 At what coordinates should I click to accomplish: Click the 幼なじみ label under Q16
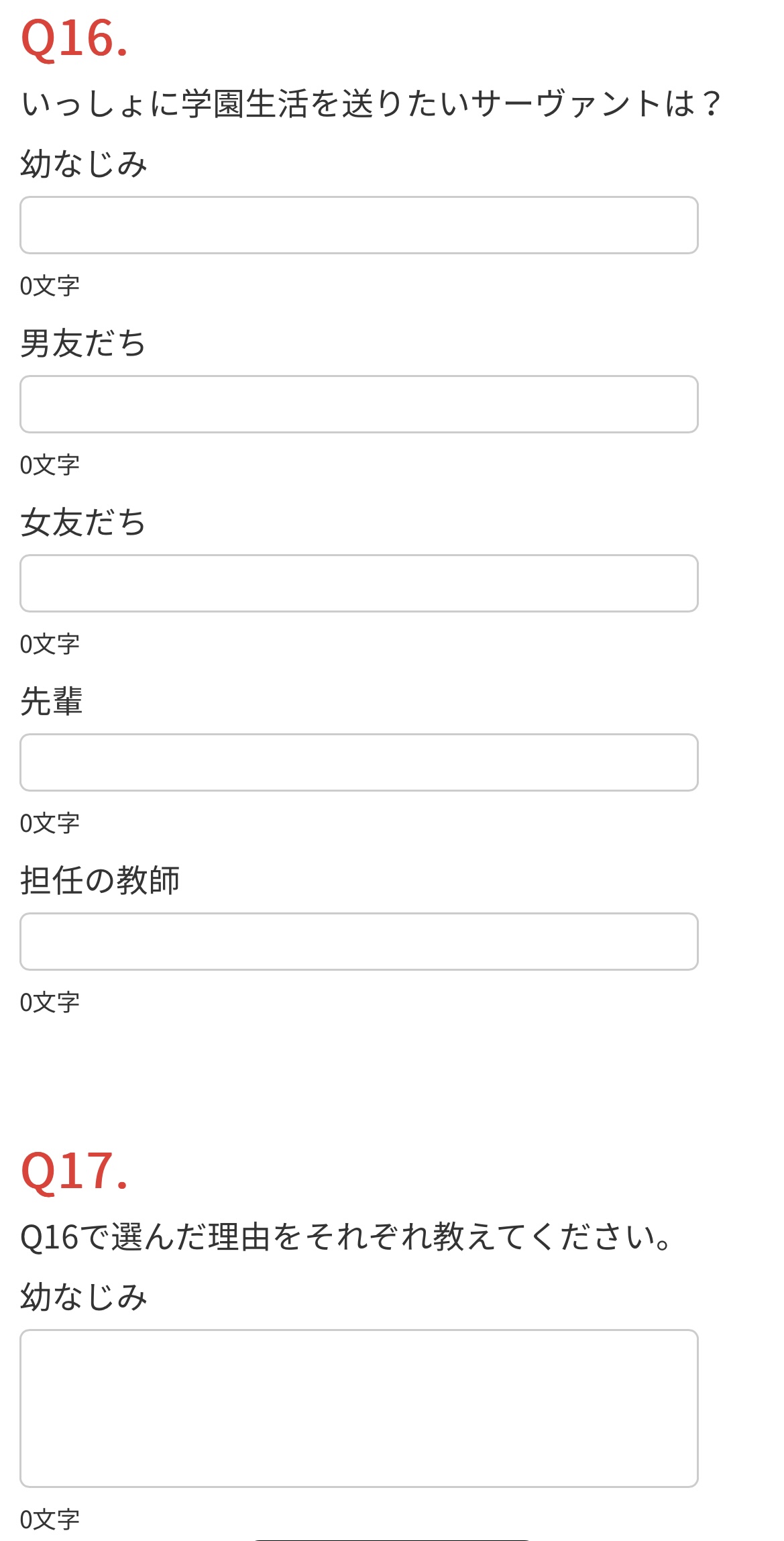click(84, 164)
